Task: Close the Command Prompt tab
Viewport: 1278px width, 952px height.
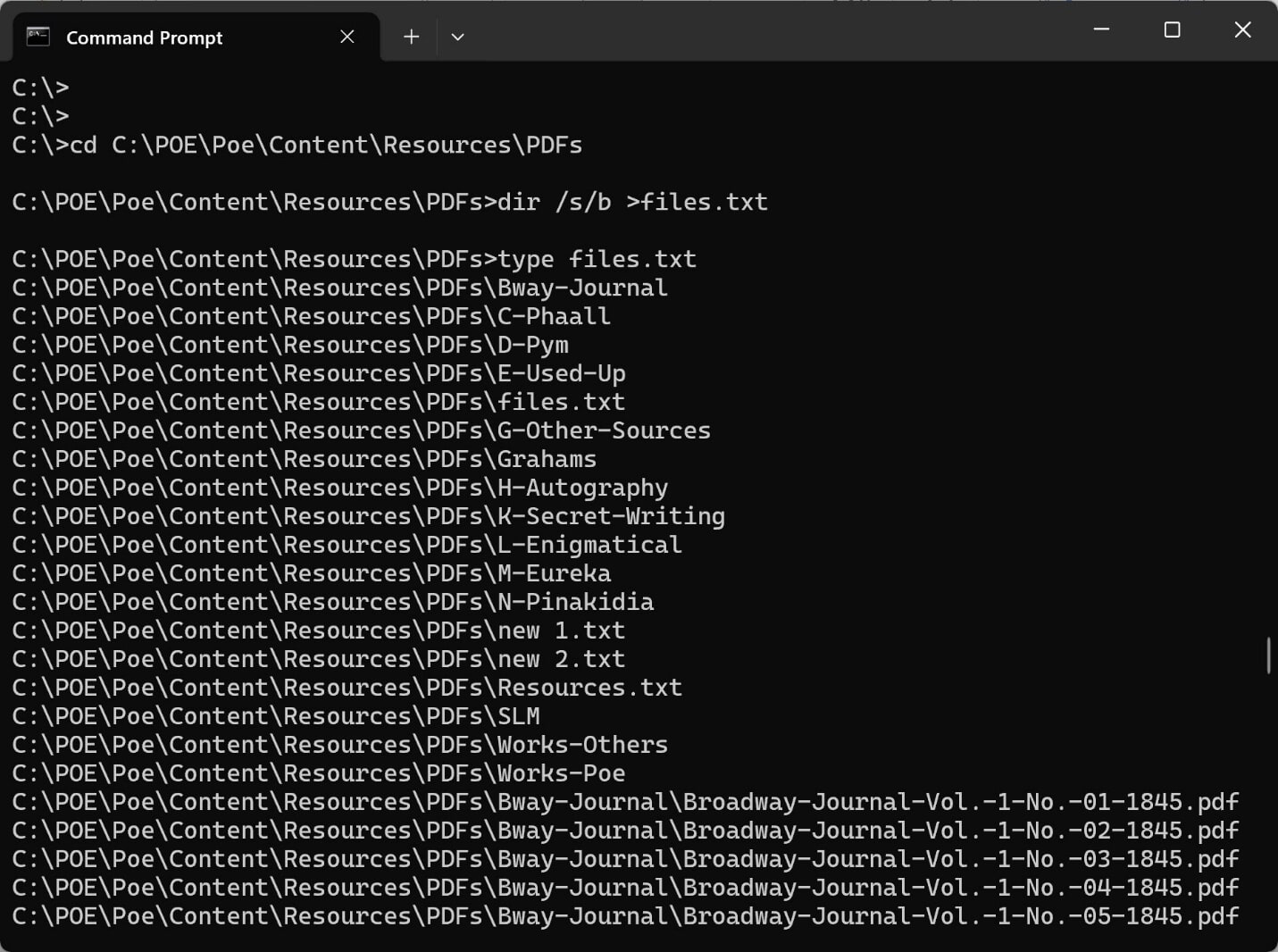Action: (347, 37)
